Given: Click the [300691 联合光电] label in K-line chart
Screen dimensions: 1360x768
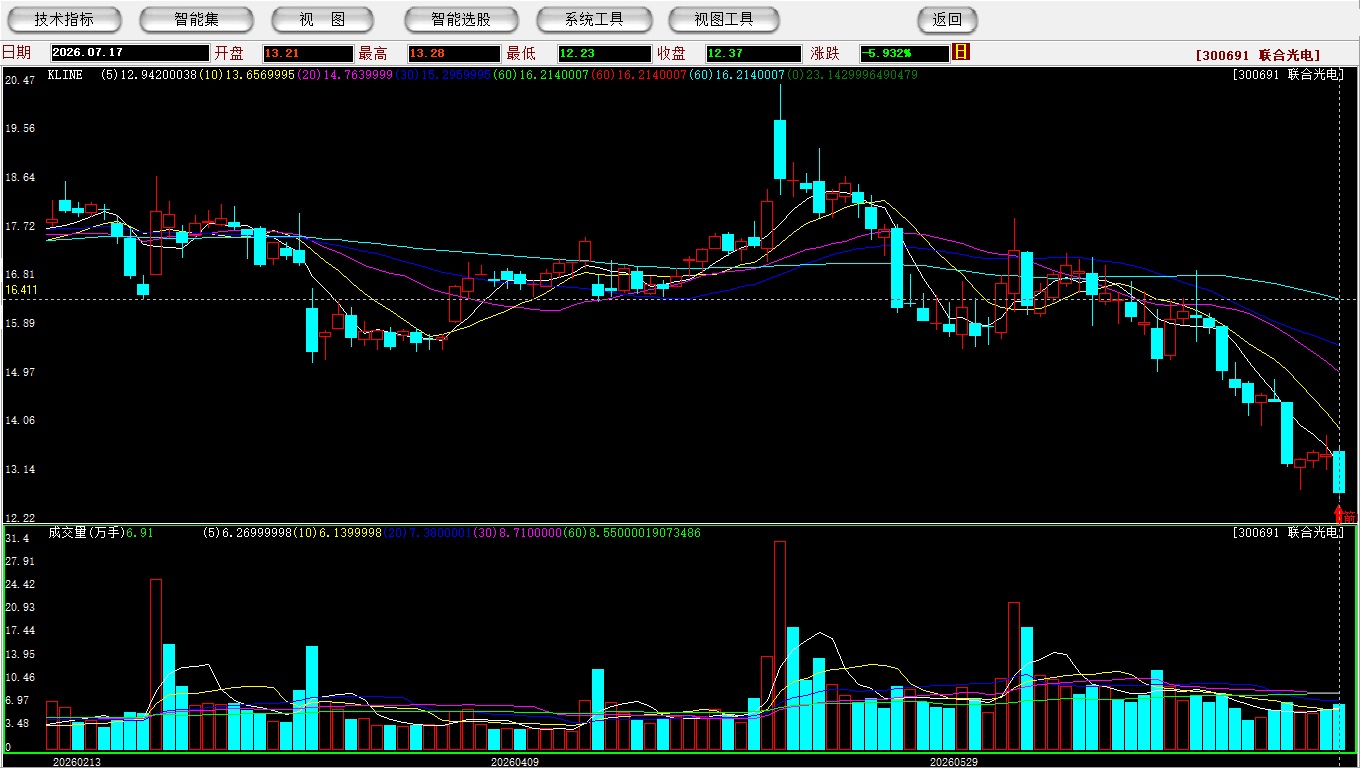Looking at the screenshot, I should [x=1286, y=75].
